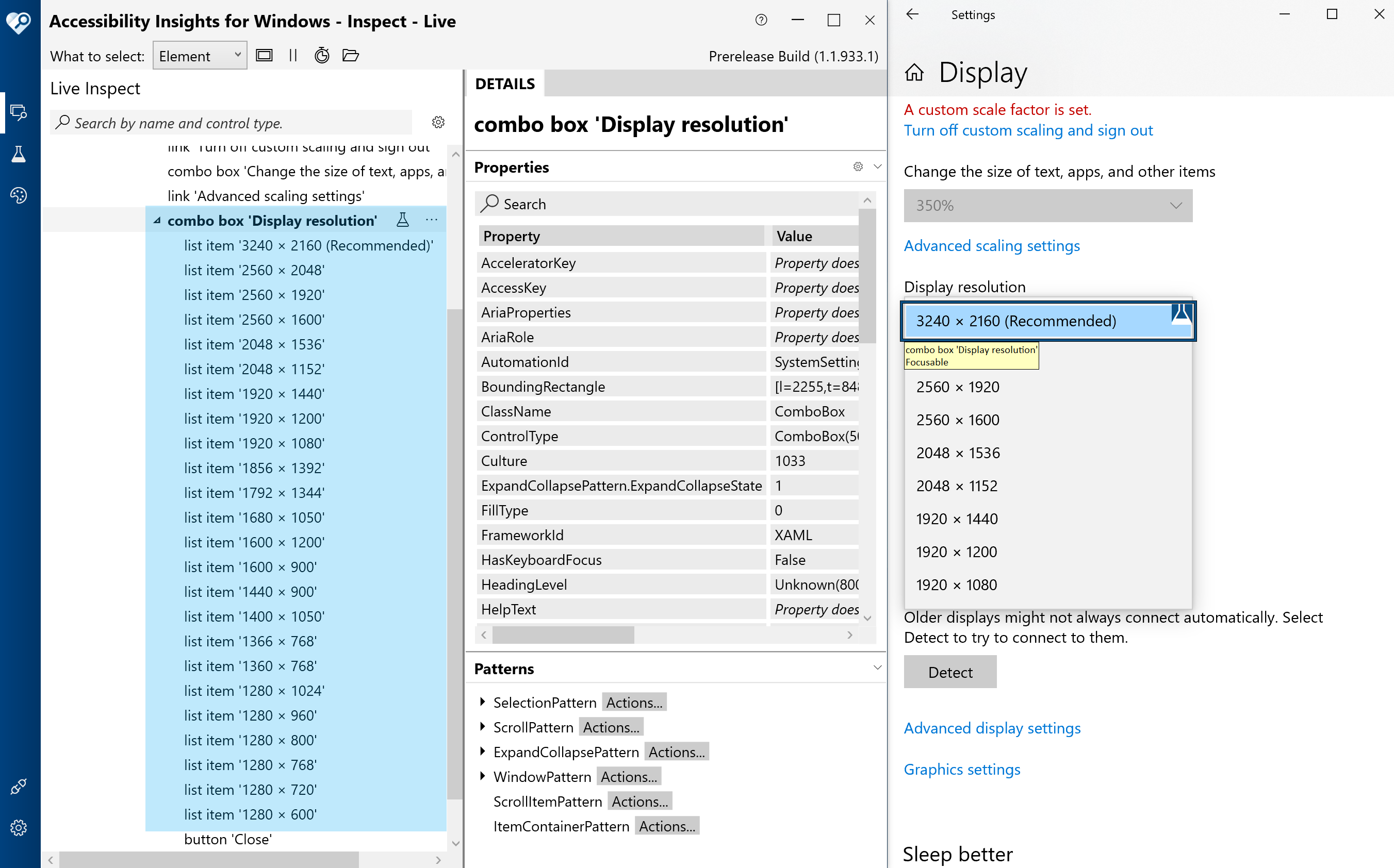Image resolution: width=1394 pixels, height=868 pixels.
Task: Open the Advanced scaling settings link
Action: tap(992, 246)
